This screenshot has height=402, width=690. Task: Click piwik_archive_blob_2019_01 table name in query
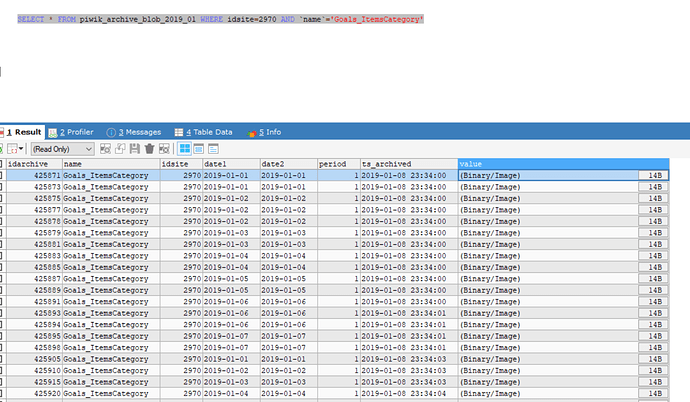pos(137,19)
